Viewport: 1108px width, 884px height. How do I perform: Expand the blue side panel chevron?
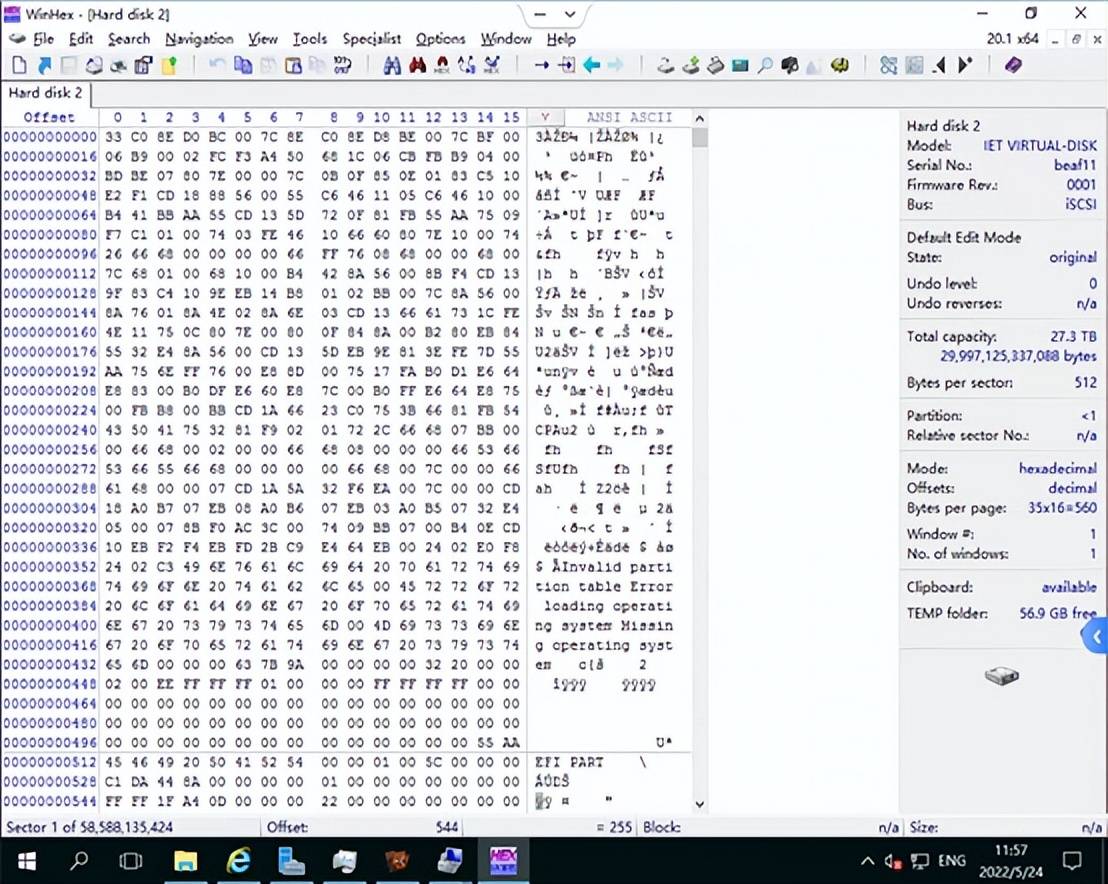[1097, 636]
